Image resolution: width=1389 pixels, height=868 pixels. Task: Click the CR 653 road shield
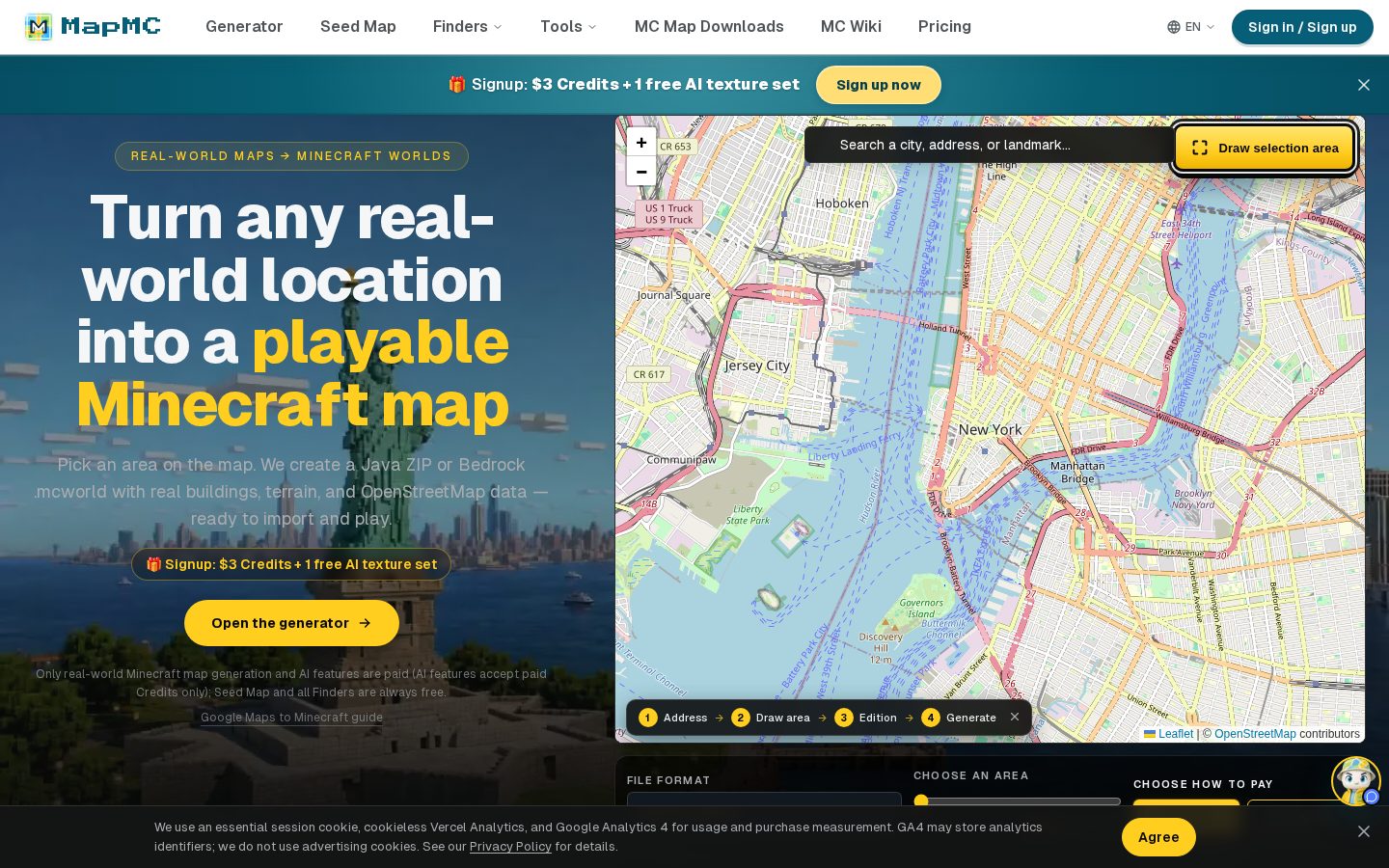point(675,147)
